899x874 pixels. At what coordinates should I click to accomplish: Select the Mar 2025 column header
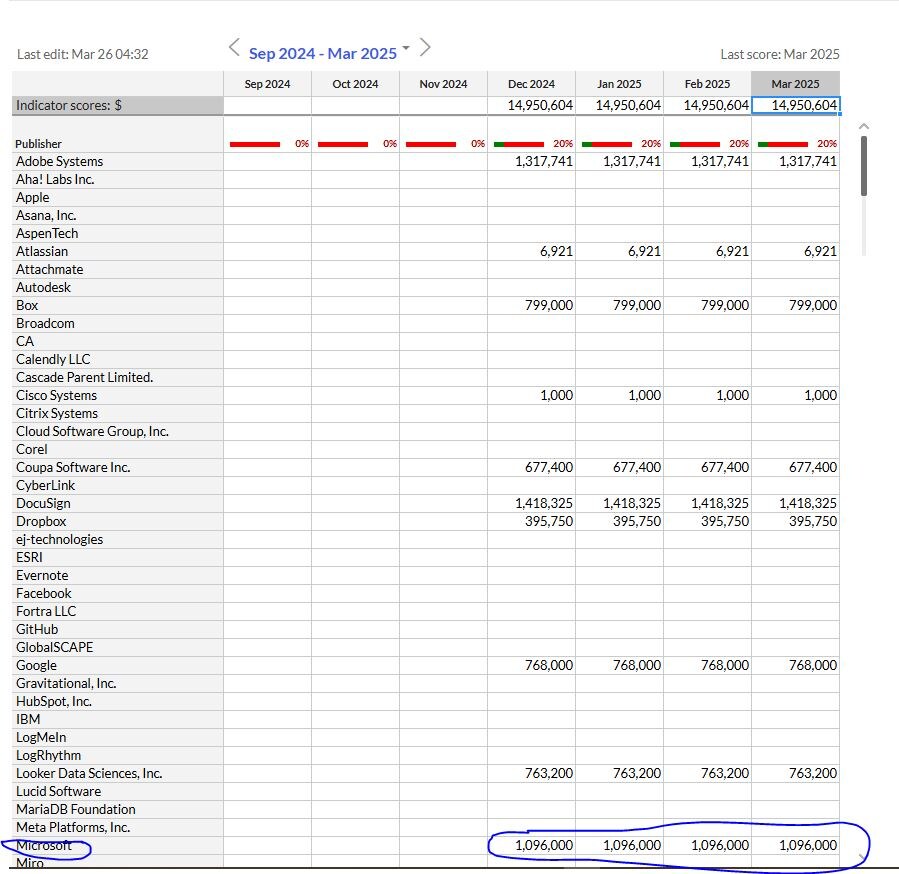tap(795, 84)
